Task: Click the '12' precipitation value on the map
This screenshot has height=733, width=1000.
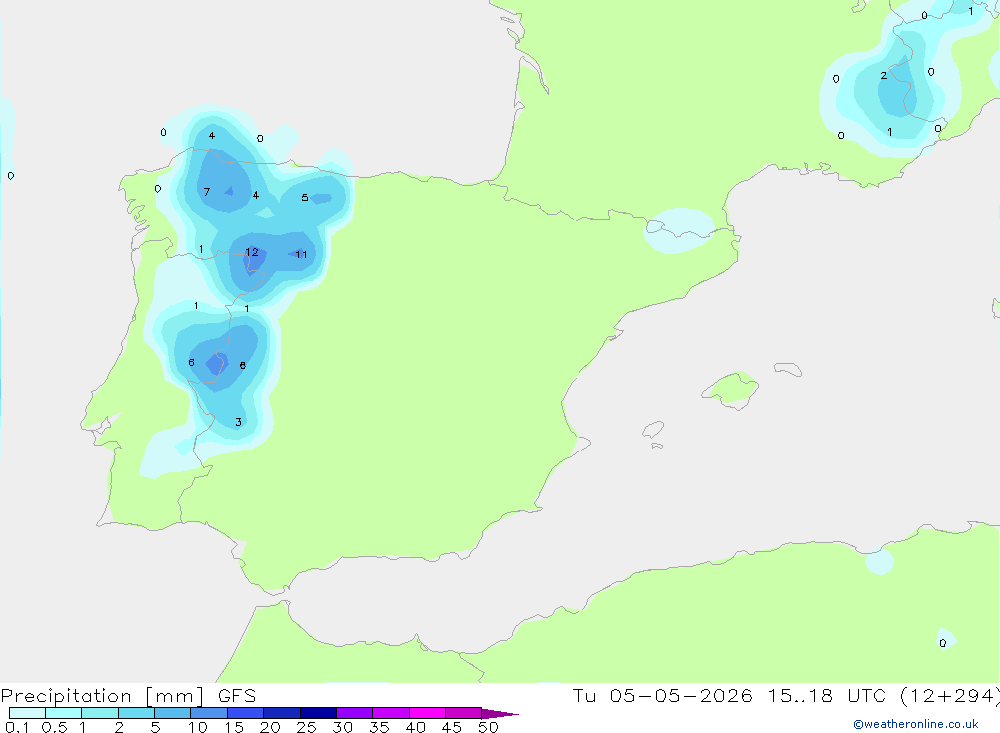Action: pyautogui.click(x=252, y=252)
